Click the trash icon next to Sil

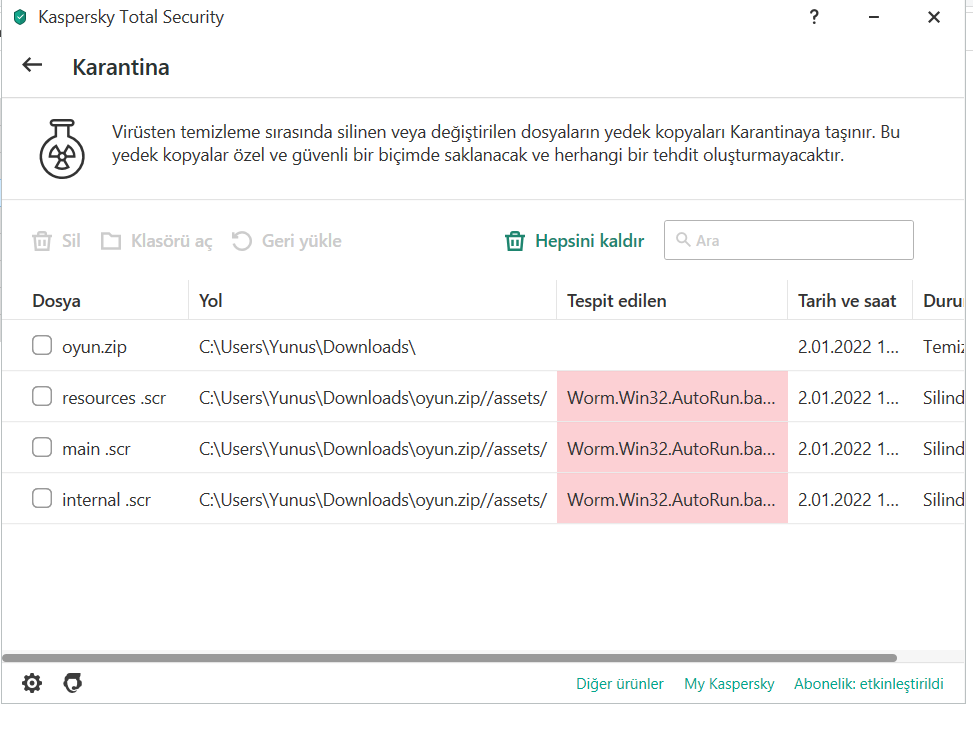pos(42,241)
